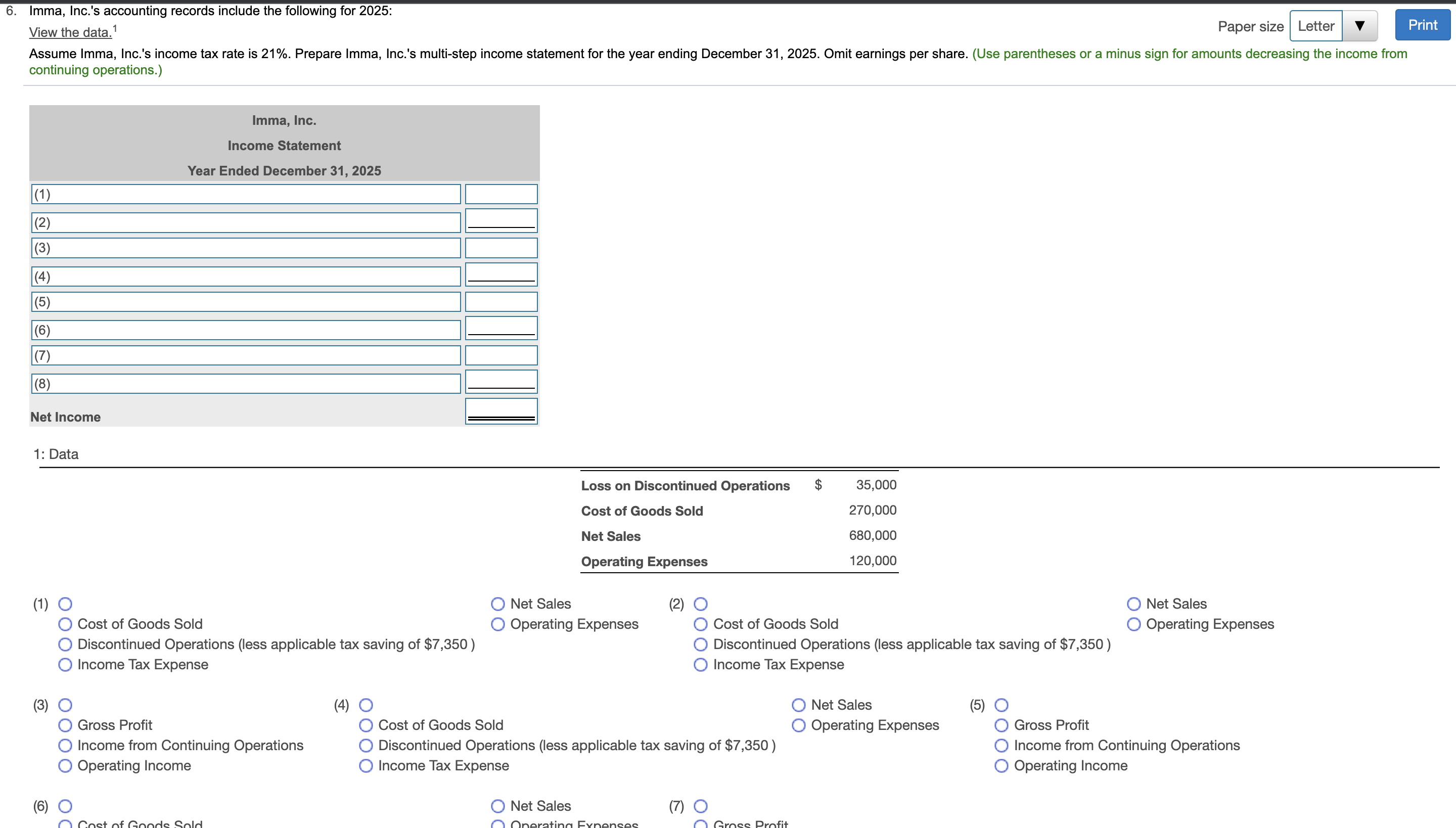Pick Discontinued Operations option for item (2)
This screenshot has width=1456, height=828.
point(701,645)
